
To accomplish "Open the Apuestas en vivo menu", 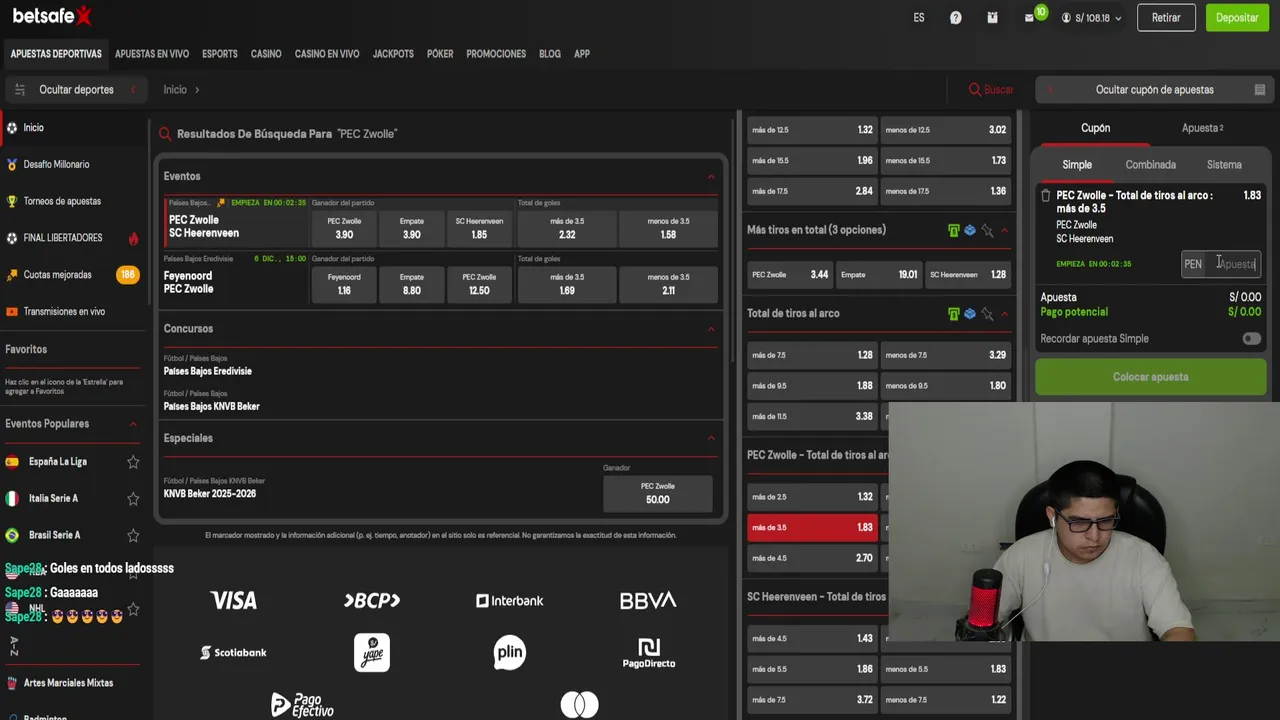I will click(x=152, y=54).
